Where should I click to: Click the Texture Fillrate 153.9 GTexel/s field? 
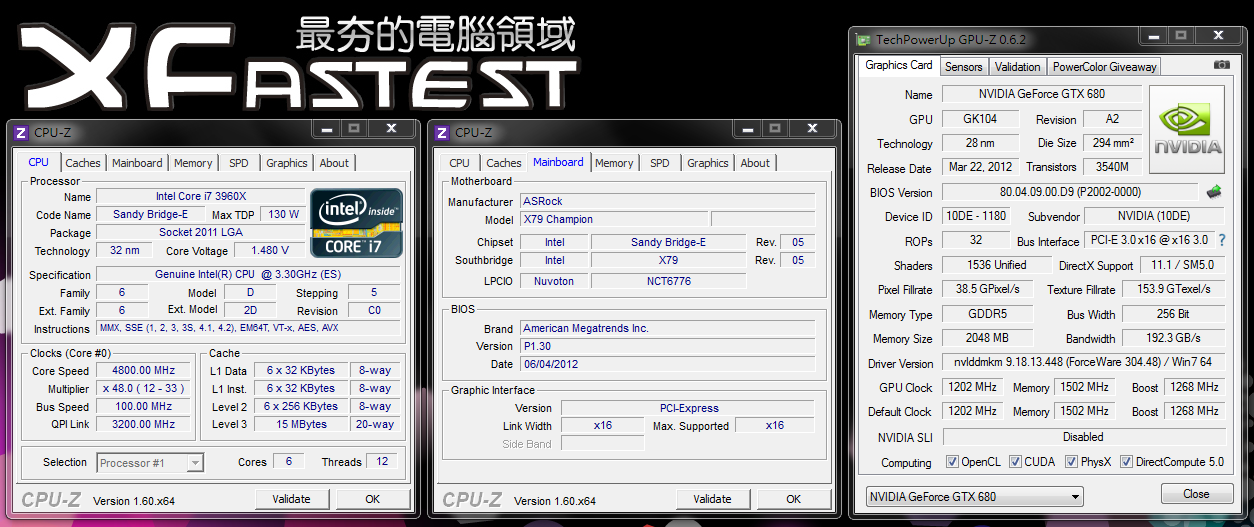click(x=1173, y=289)
